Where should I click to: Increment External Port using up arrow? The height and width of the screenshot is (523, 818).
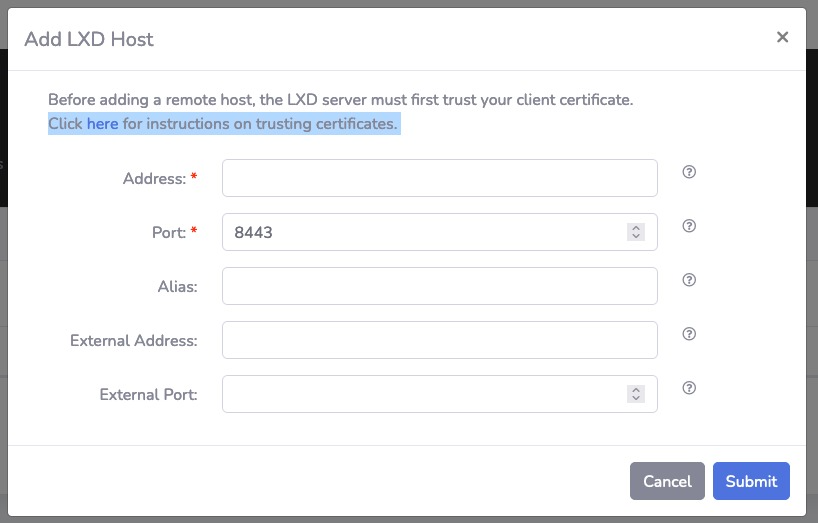[x=636, y=389]
